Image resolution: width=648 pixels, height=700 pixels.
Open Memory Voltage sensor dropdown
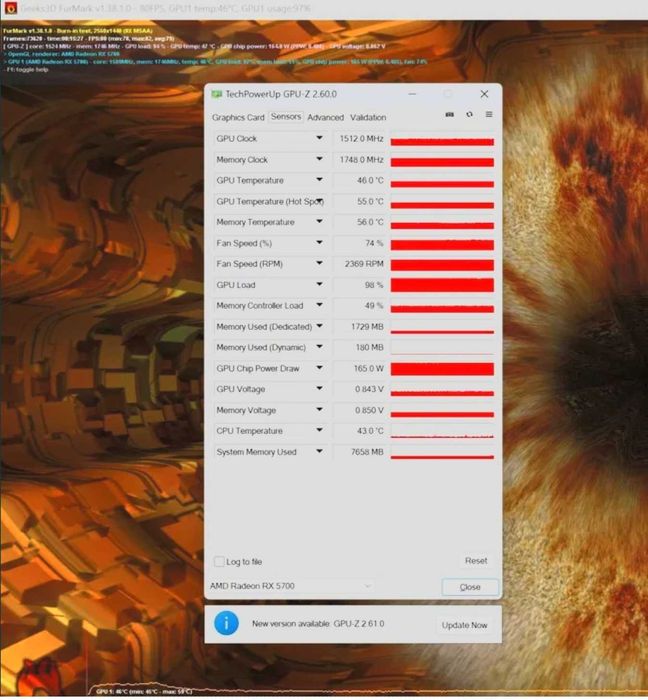(319, 410)
